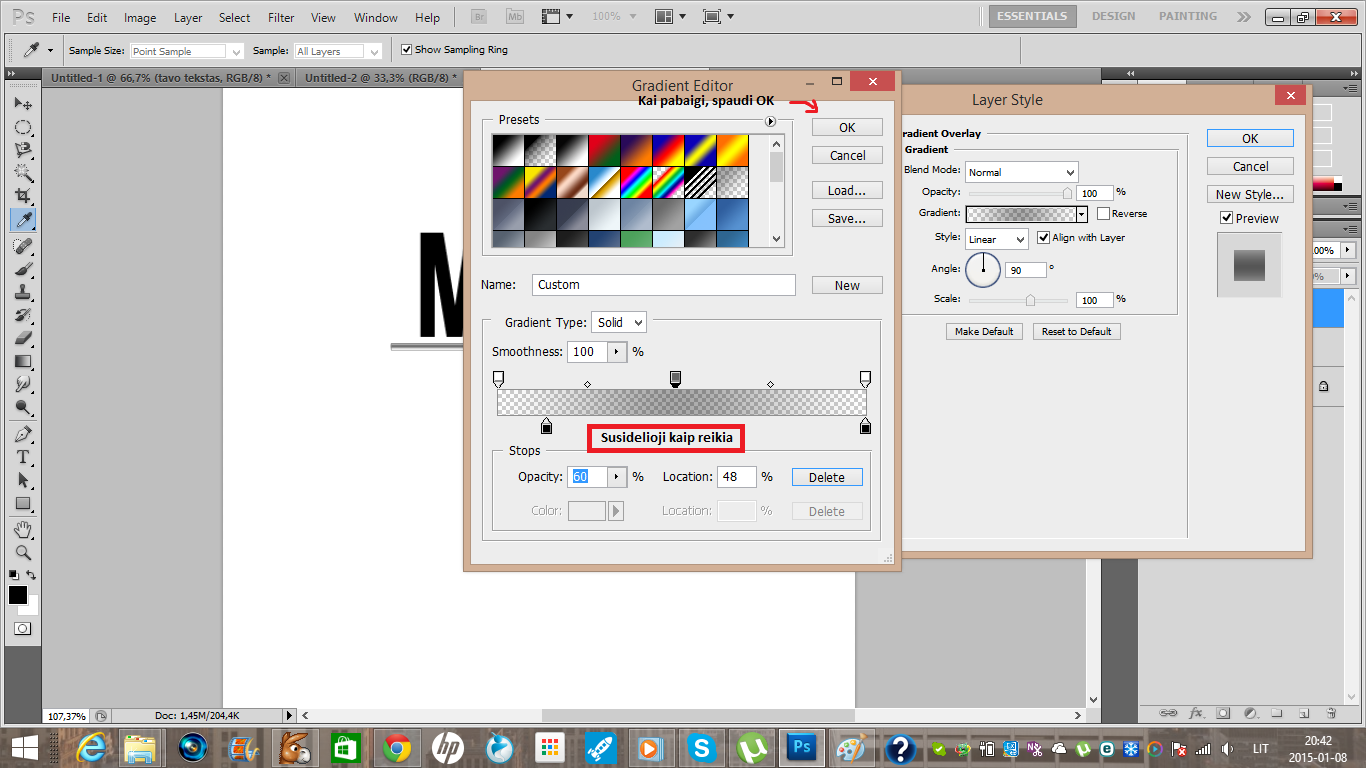Select the Clone Stamp tool
The image size is (1366, 768).
(22, 292)
